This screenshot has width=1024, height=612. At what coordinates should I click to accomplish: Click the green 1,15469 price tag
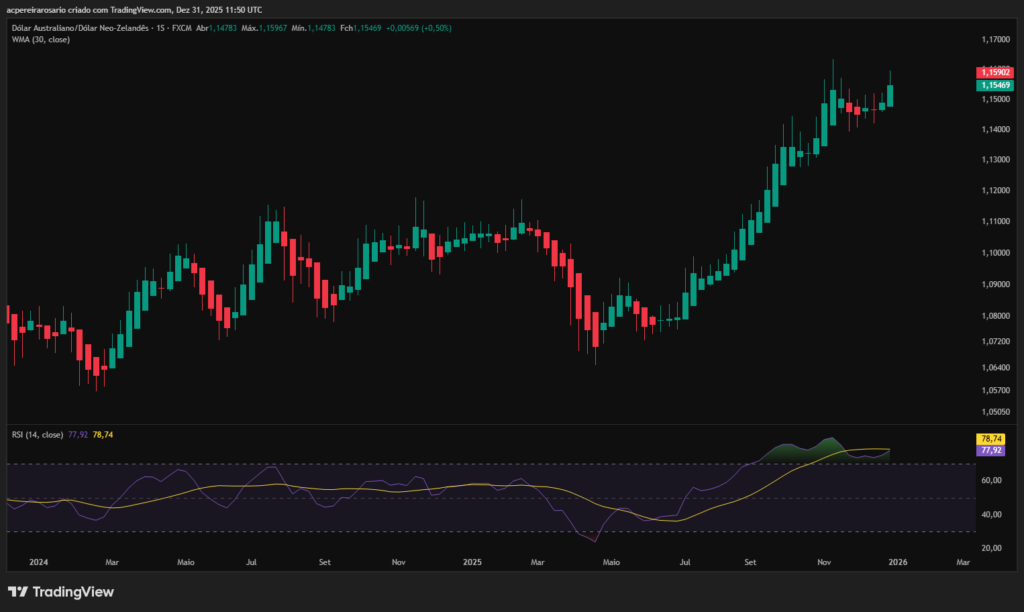[994, 86]
